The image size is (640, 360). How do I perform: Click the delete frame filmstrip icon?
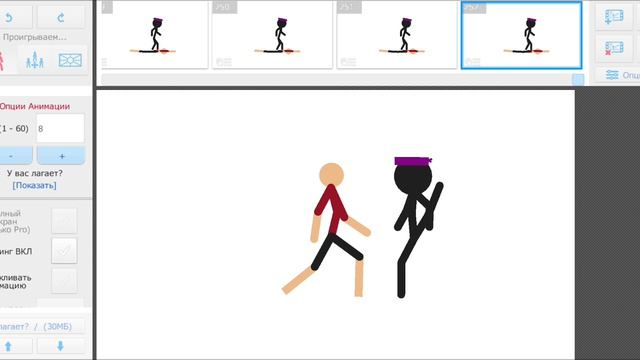click(x=614, y=48)
